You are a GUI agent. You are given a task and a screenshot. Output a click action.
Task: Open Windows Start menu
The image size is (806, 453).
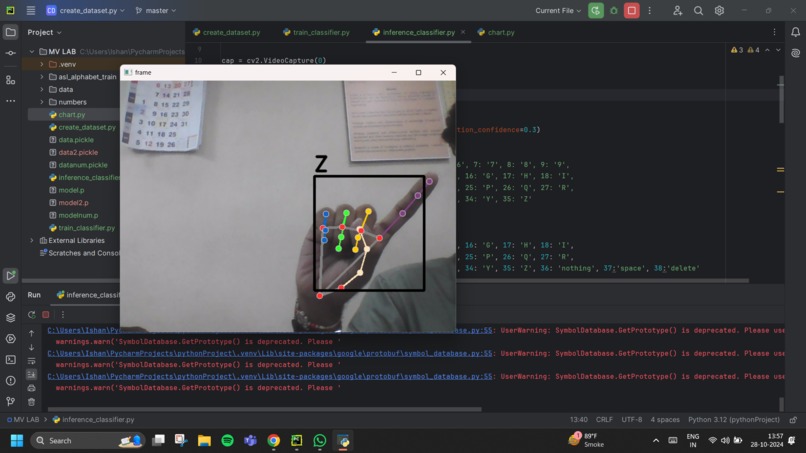[16, 441]
